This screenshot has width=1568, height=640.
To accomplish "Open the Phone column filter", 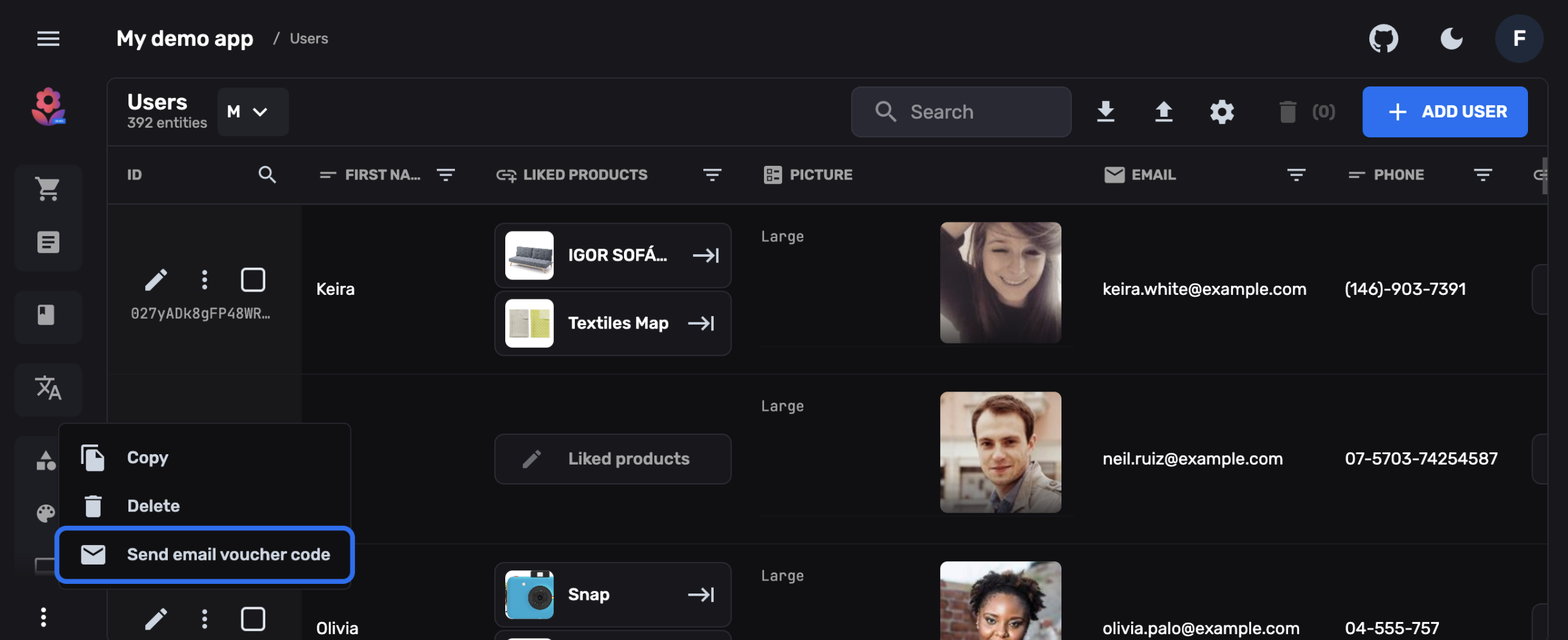I will pos(1482,174).
